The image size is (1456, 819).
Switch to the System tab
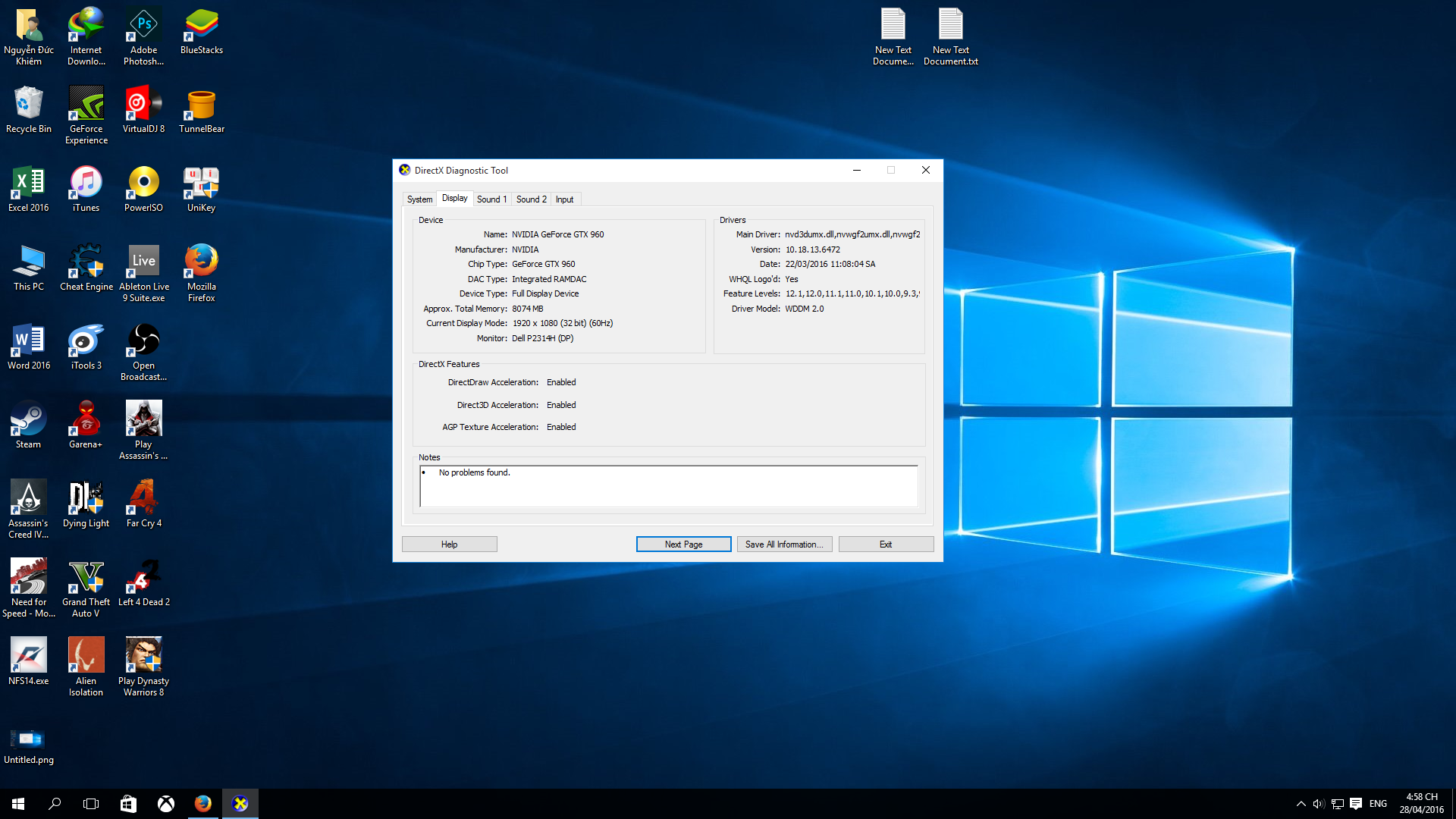[419, 199]
